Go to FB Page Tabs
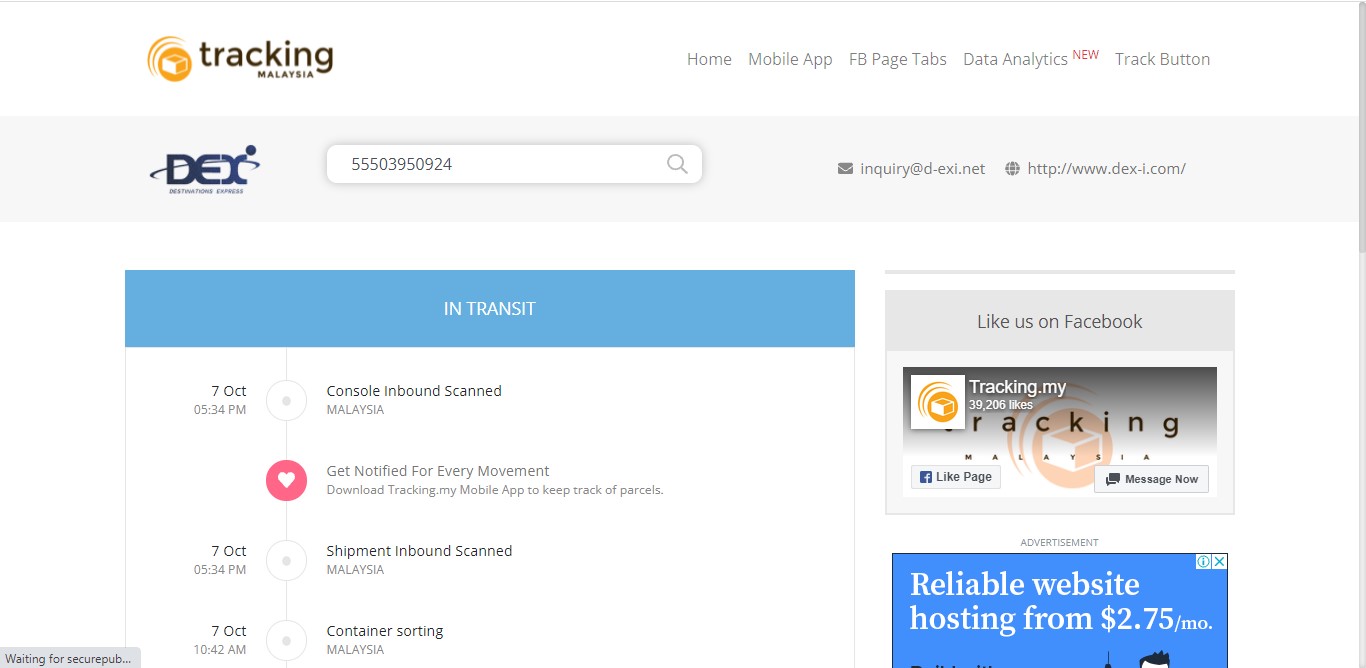Screen dimensions: 1366x668 897,59
